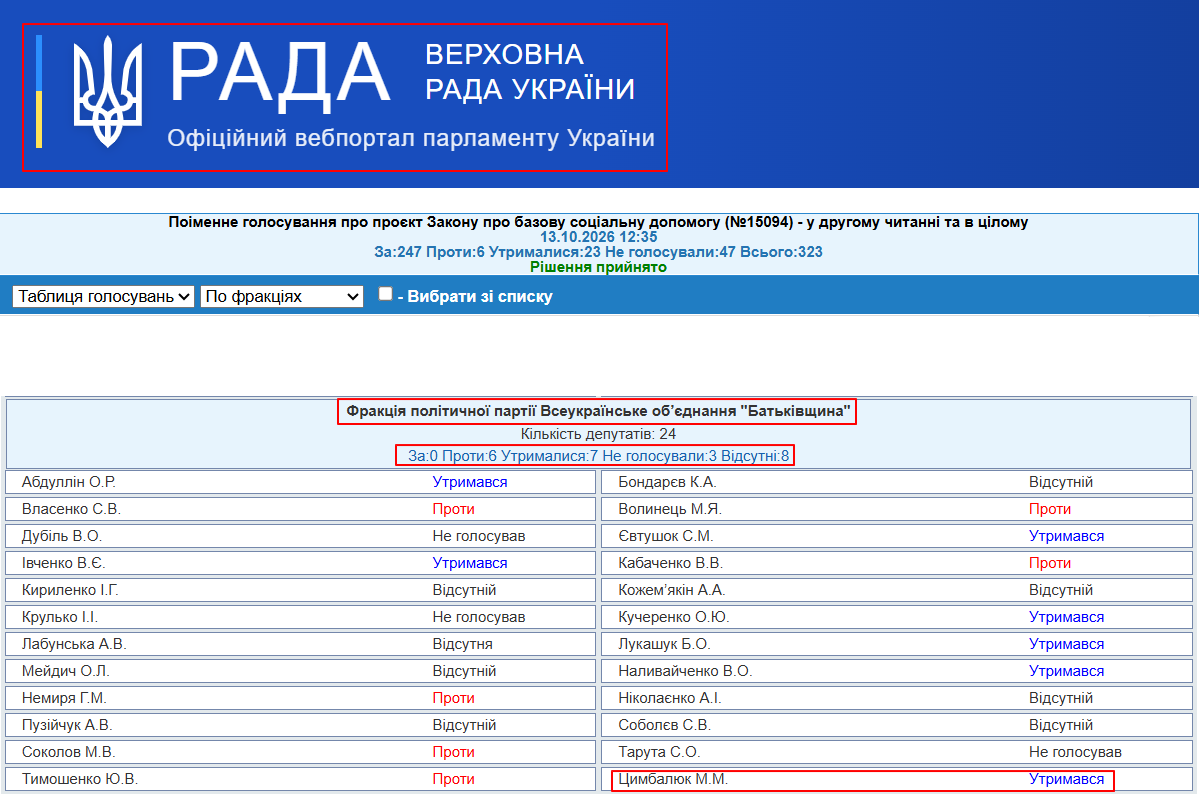
Task: Select the vote title about law №15094
Action: (598, 222)
